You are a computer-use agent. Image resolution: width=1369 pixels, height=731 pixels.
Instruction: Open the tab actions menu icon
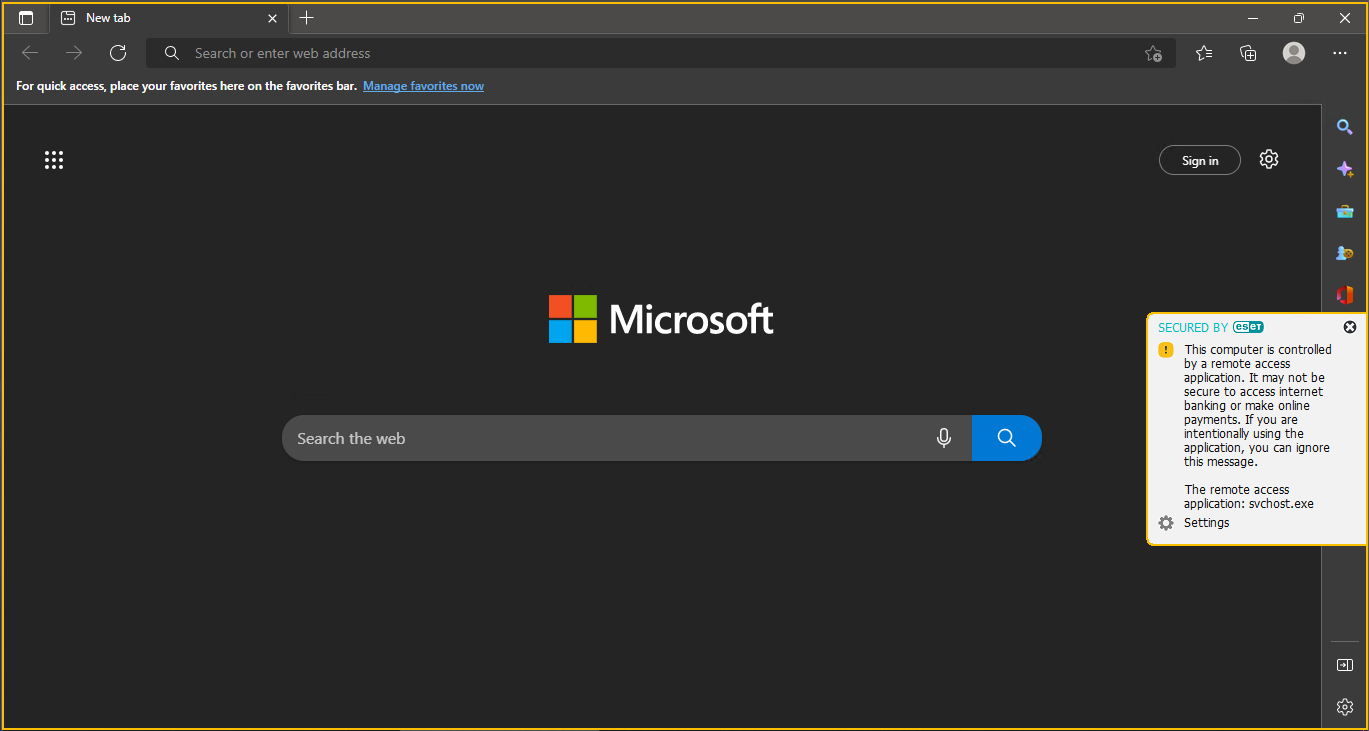(x=26, y=18)
